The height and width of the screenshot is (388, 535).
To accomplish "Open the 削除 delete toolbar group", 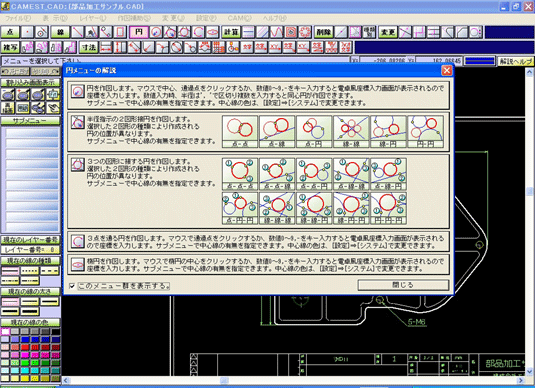I will click(324, 32).
